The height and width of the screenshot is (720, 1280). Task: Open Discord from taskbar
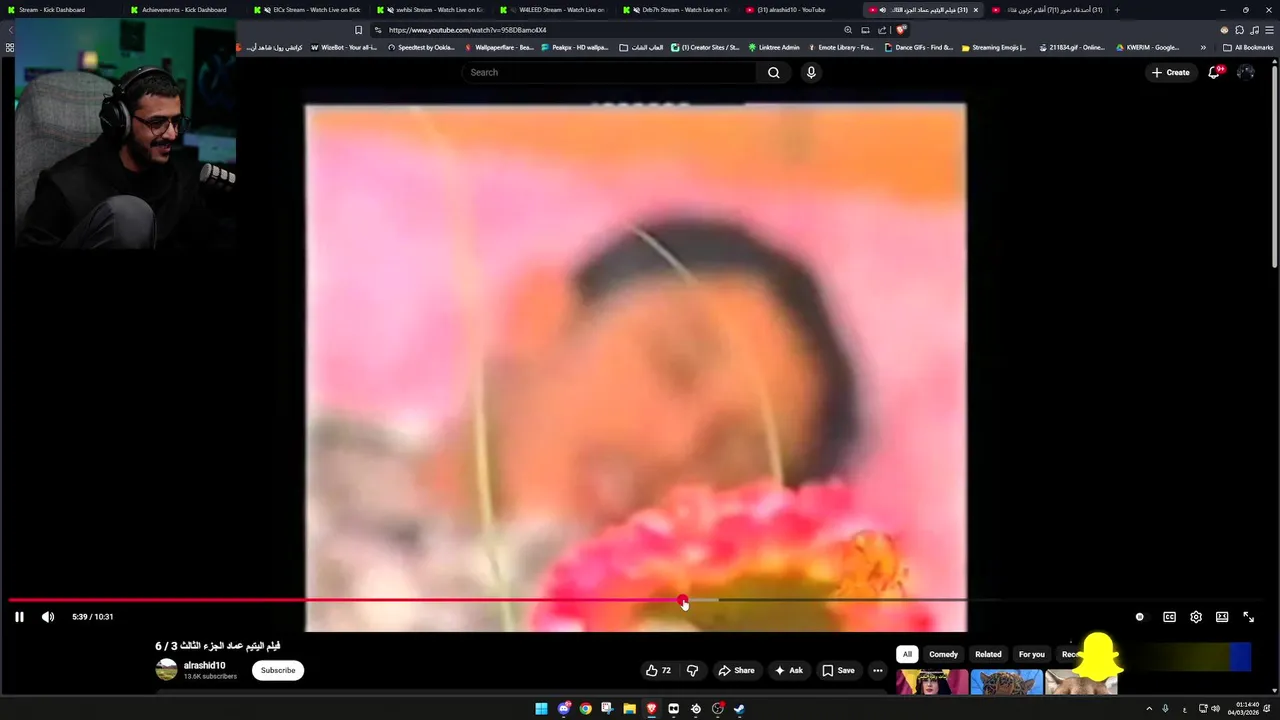(x=564, y=709)
